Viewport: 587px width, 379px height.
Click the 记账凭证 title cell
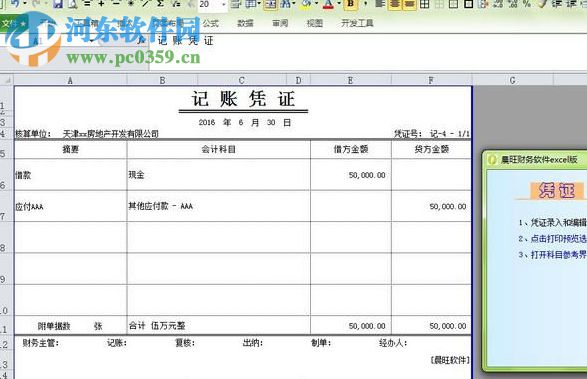click(x=243, y=100)
